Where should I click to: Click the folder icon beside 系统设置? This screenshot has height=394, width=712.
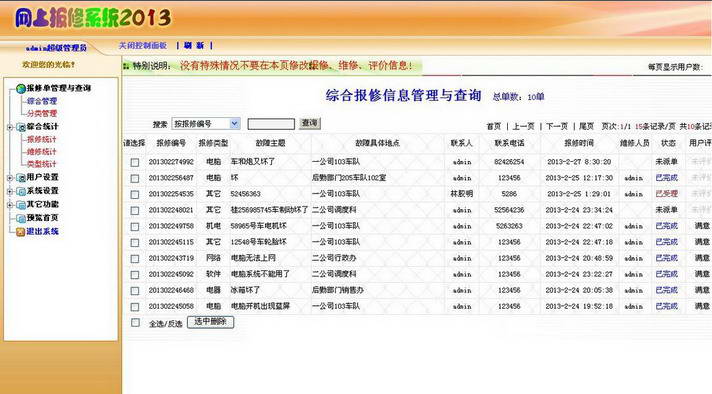[x=20, y=191]
